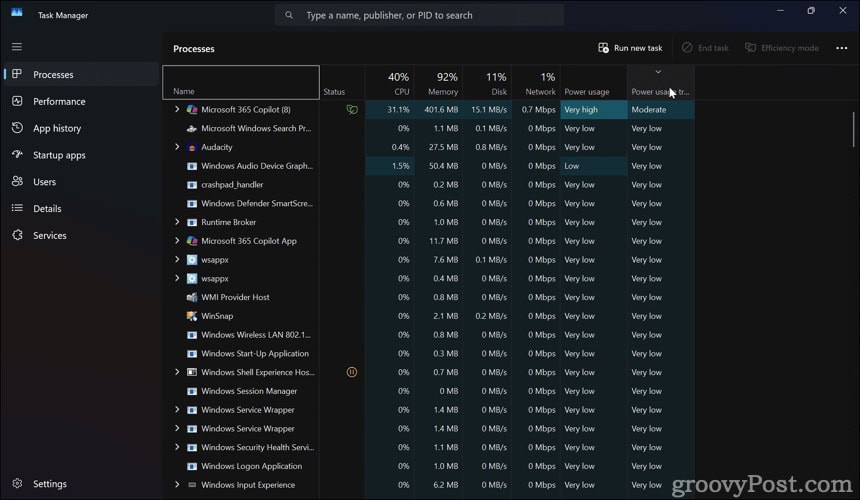Click the 15.1 MB/s disk cell
The image size is (860, 500).
point(488,110)
